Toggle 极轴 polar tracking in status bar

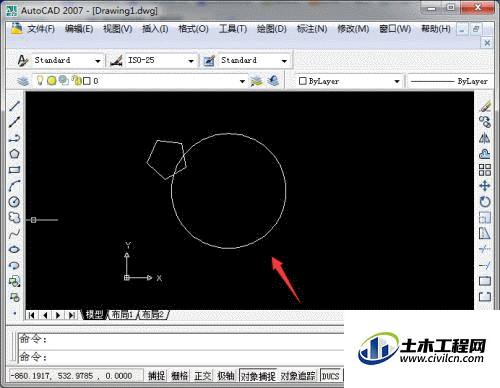226,376
